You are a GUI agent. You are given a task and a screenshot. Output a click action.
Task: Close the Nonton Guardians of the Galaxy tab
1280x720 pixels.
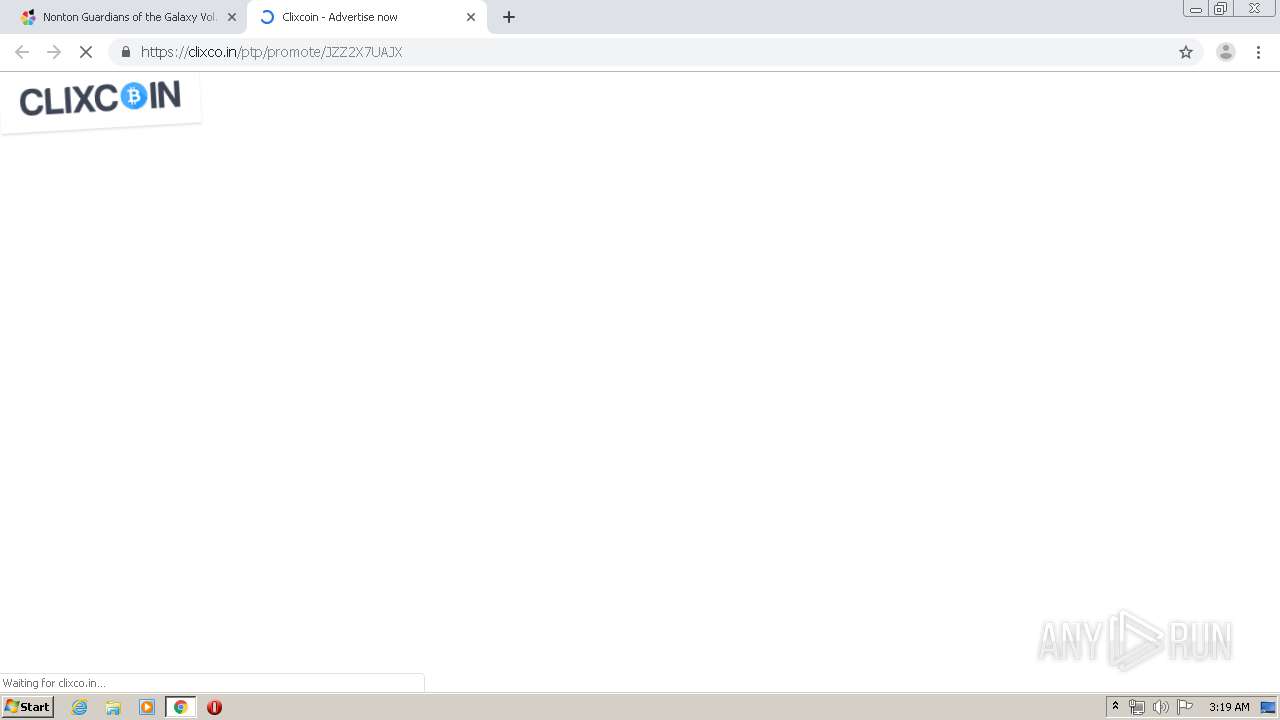click(x=232, y=17)
